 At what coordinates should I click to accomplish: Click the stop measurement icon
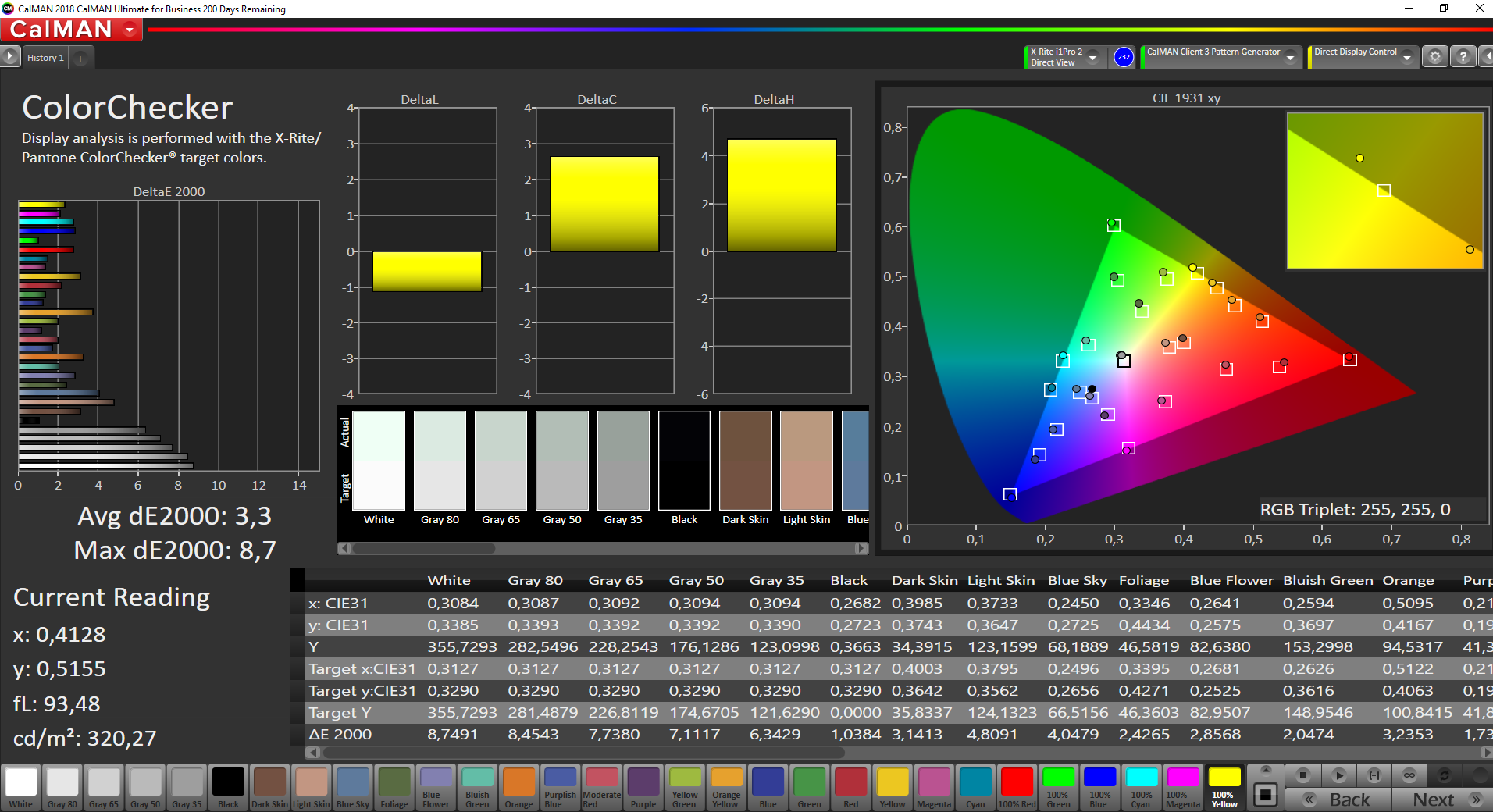click(x=1302, y=775)
